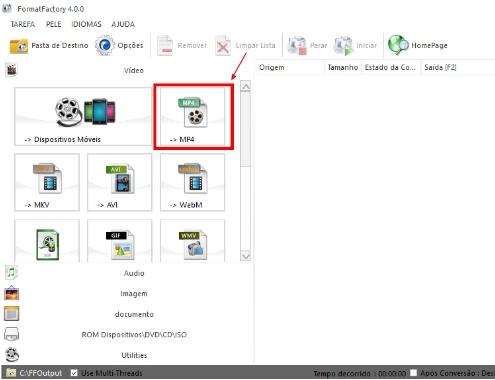The image size is (495, 380).
Task: Click the scroll up arrow in video list
Action: (246, 86)
